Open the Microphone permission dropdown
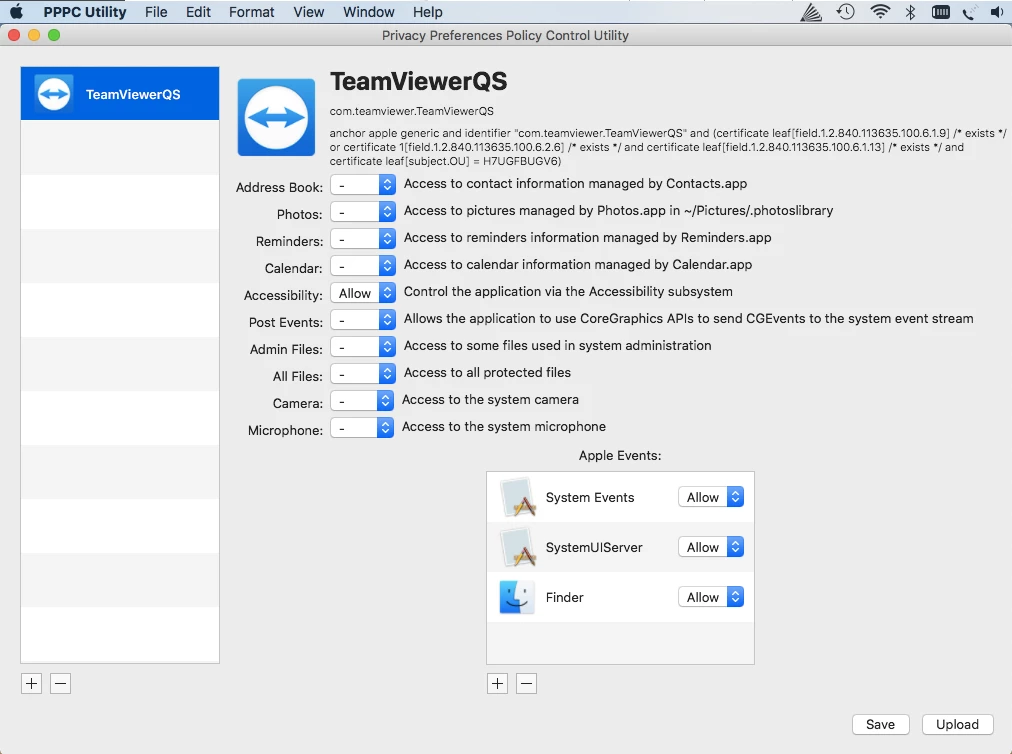This screenshot has height=754, width=1012. click(362, 428)
